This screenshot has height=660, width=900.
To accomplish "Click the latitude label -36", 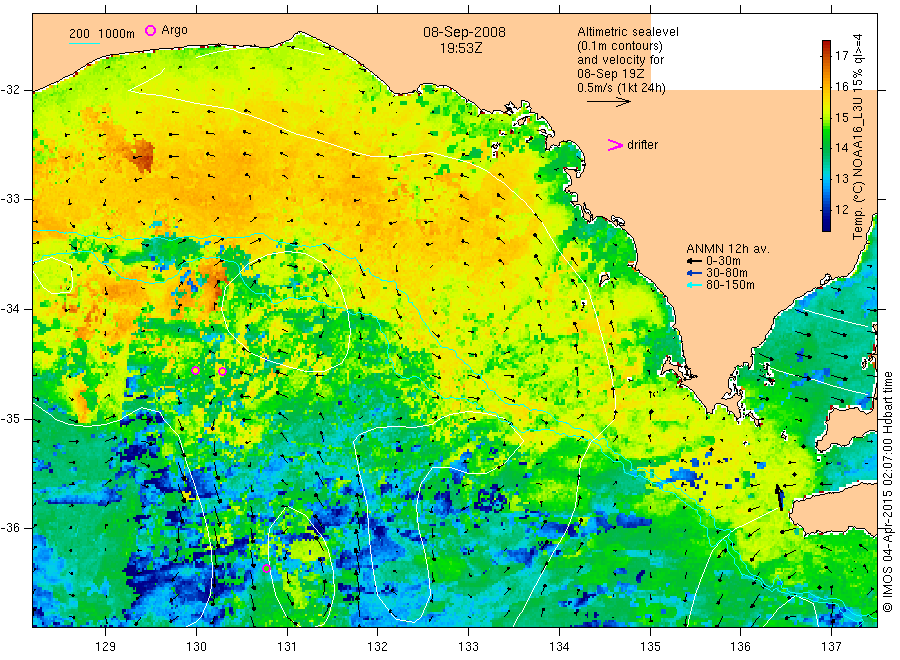I will [x=10, y=527].
